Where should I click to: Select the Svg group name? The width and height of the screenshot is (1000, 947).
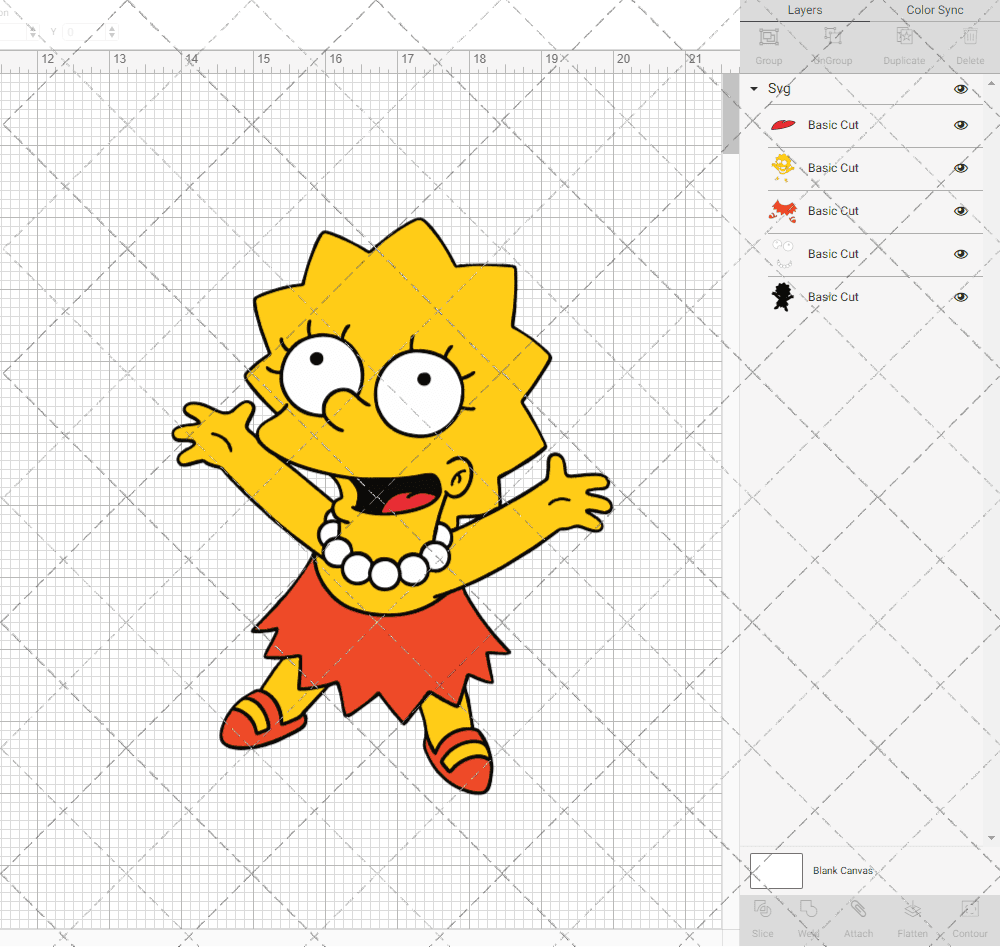pyautogui.click(x=779, y=89)
